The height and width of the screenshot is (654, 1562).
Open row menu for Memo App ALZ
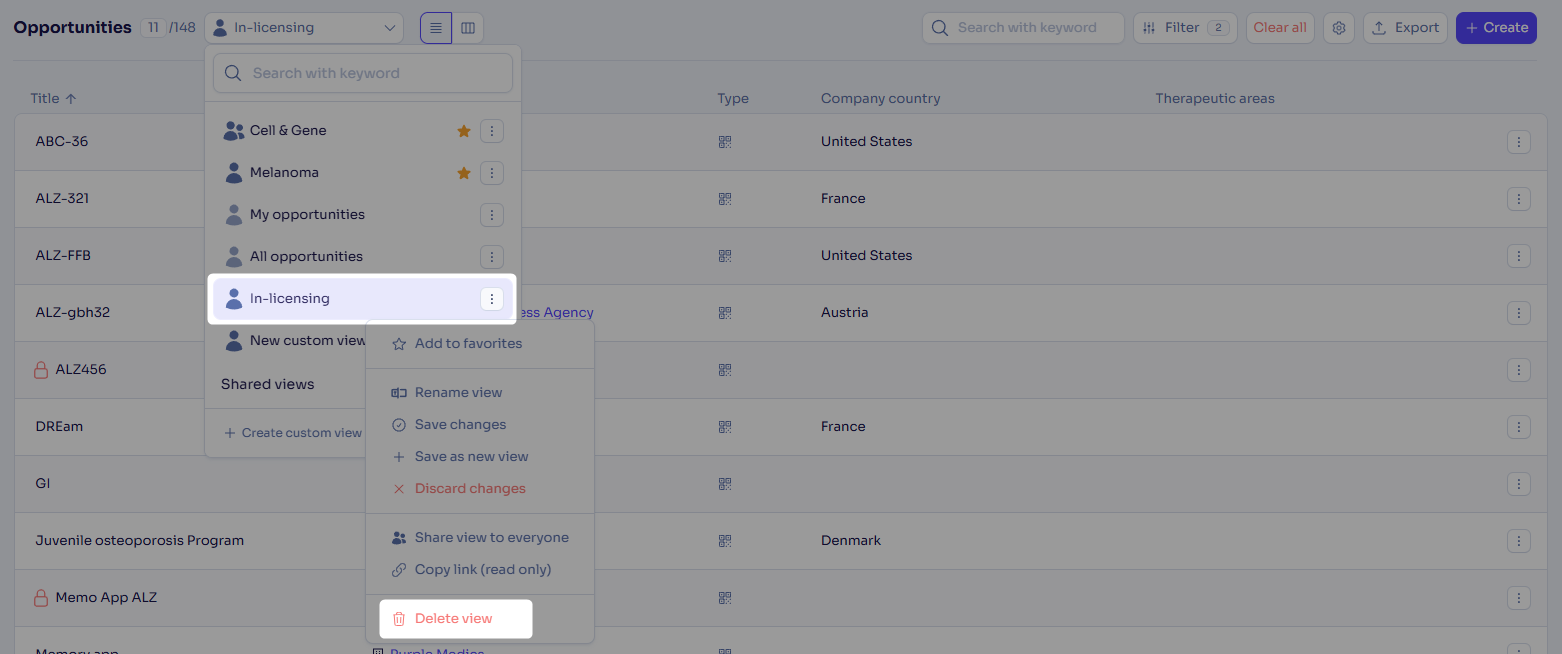pyautogui.click(x=1519, y=598)
